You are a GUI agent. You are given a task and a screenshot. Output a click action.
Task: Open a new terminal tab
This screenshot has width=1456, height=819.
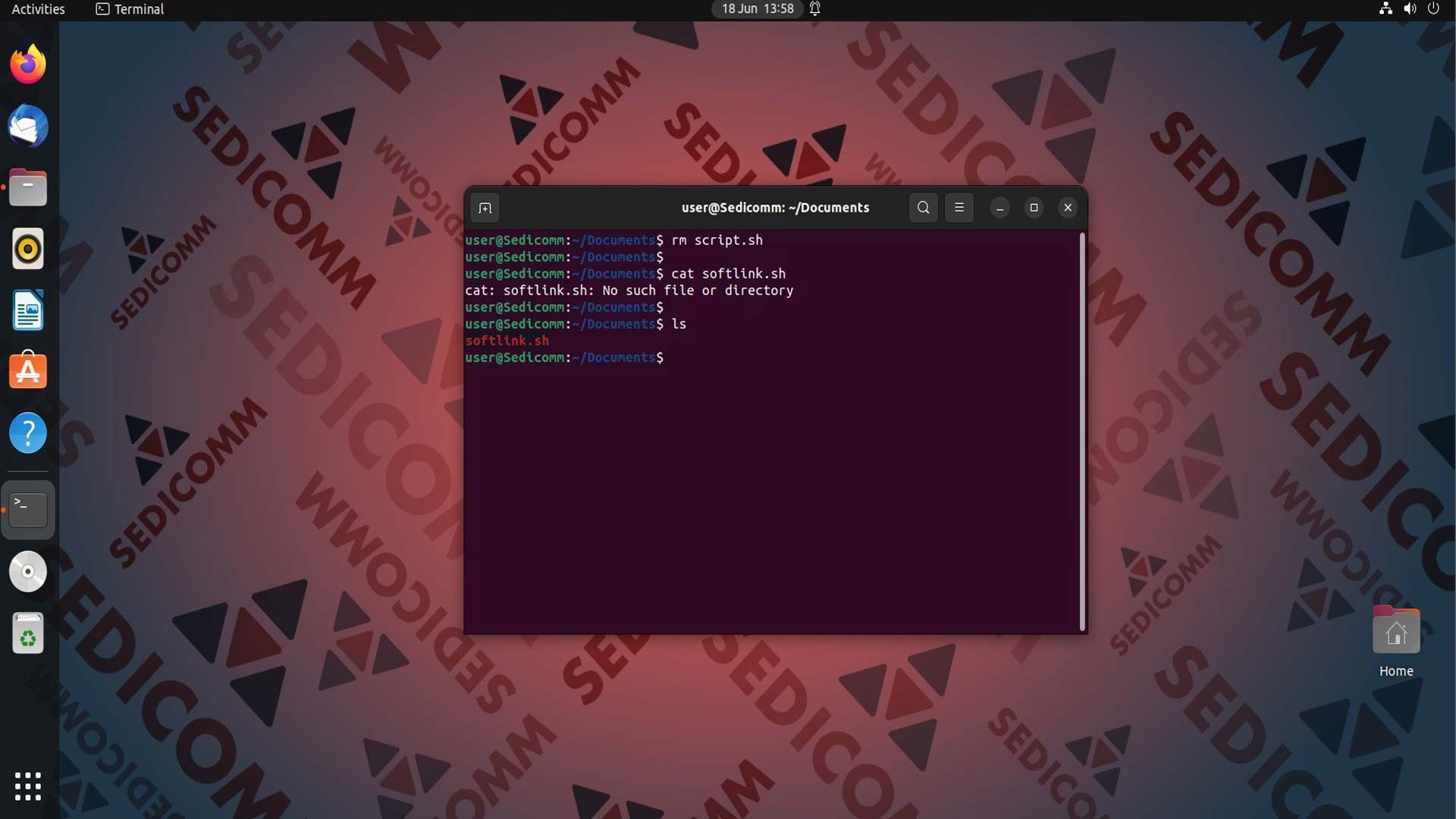pos(485,208)
